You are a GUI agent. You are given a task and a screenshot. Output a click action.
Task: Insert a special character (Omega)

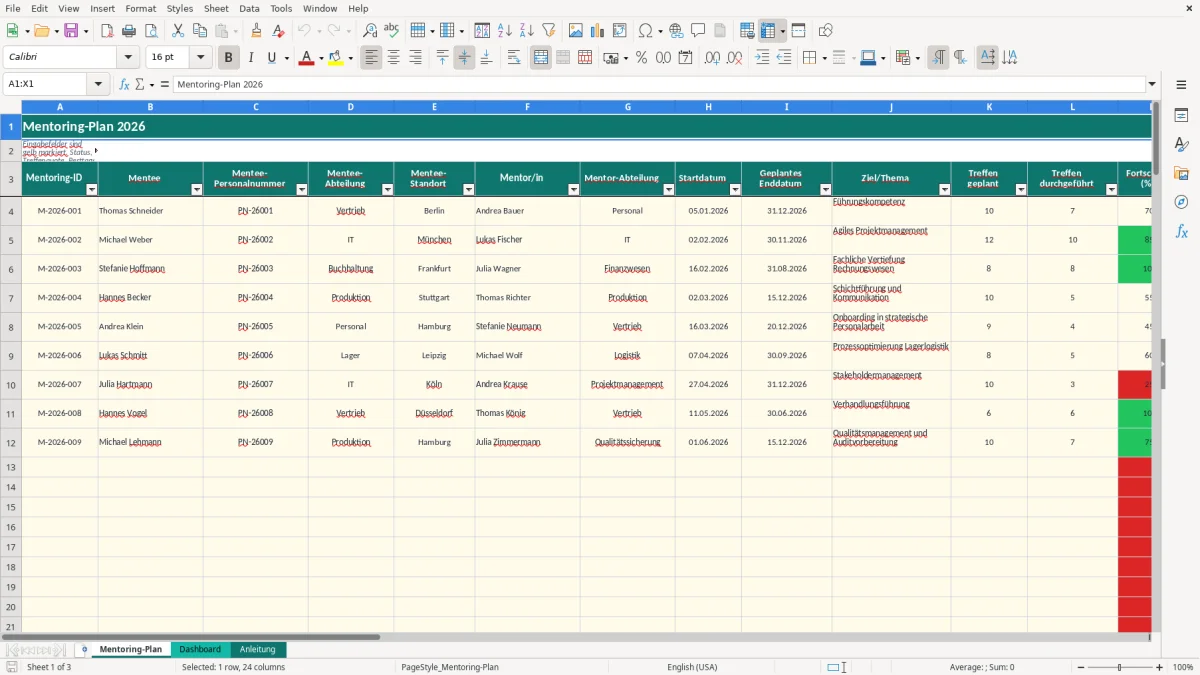(645, 31)
